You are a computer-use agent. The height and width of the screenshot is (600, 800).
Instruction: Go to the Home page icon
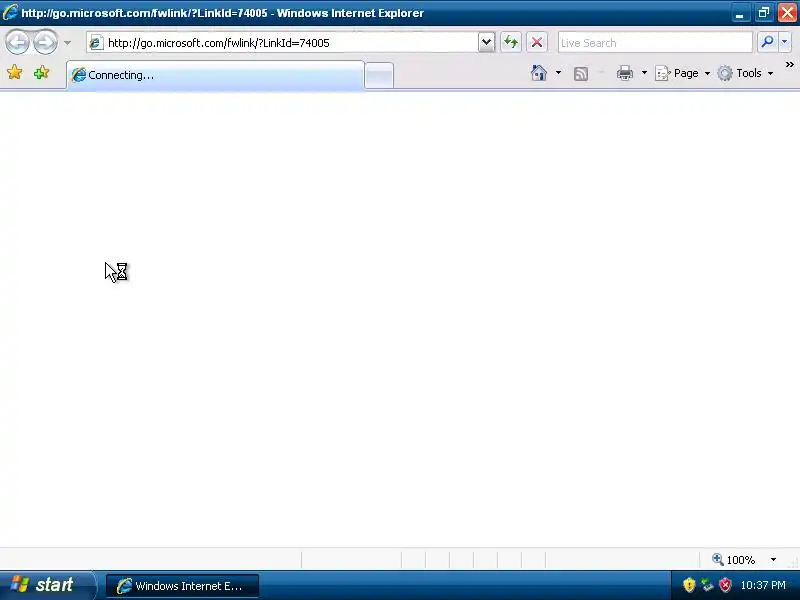coord(539,73)
